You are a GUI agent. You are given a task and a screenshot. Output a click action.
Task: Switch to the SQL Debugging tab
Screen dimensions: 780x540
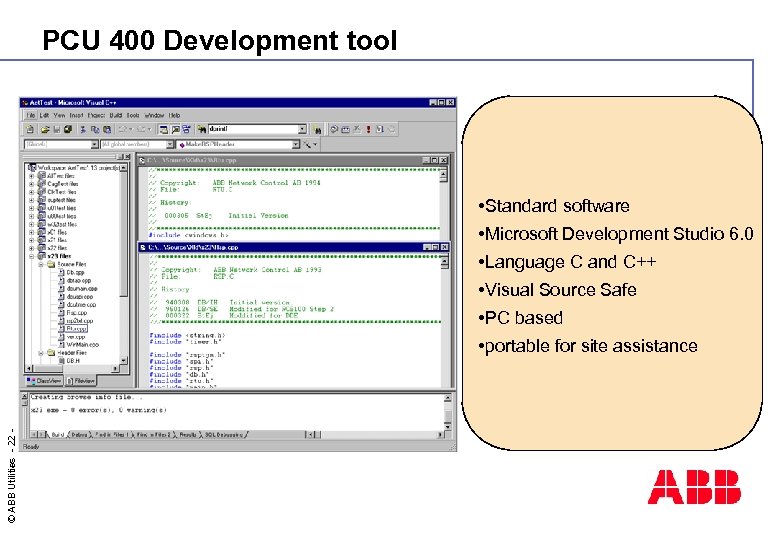pos(224,435)
